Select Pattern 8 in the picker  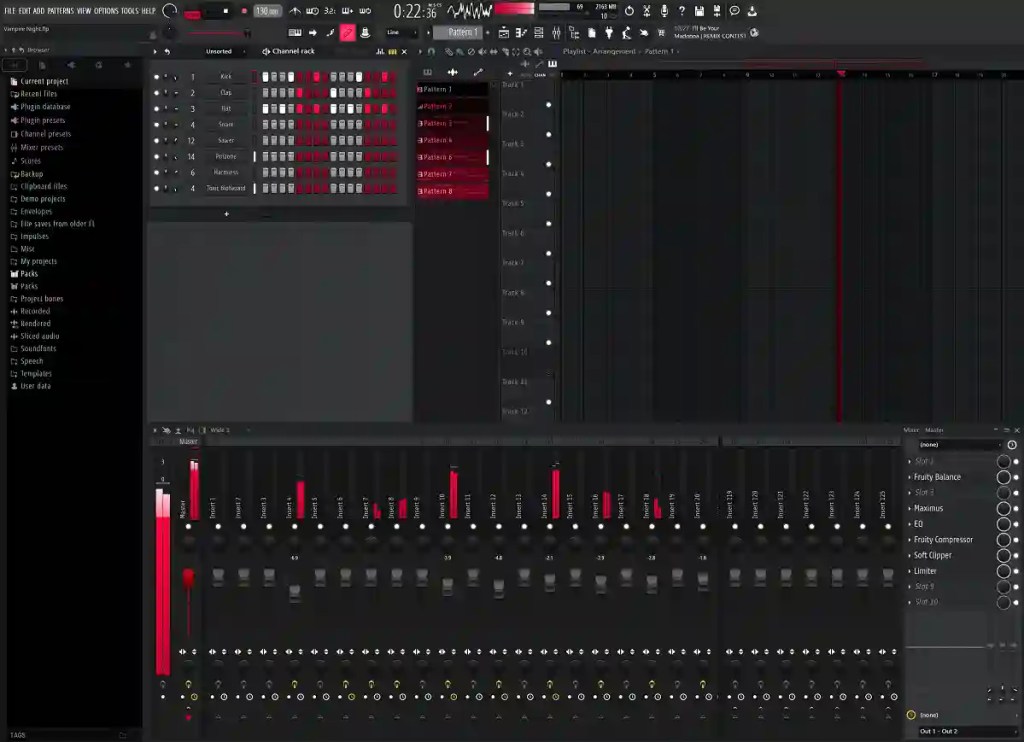[452, 191]
